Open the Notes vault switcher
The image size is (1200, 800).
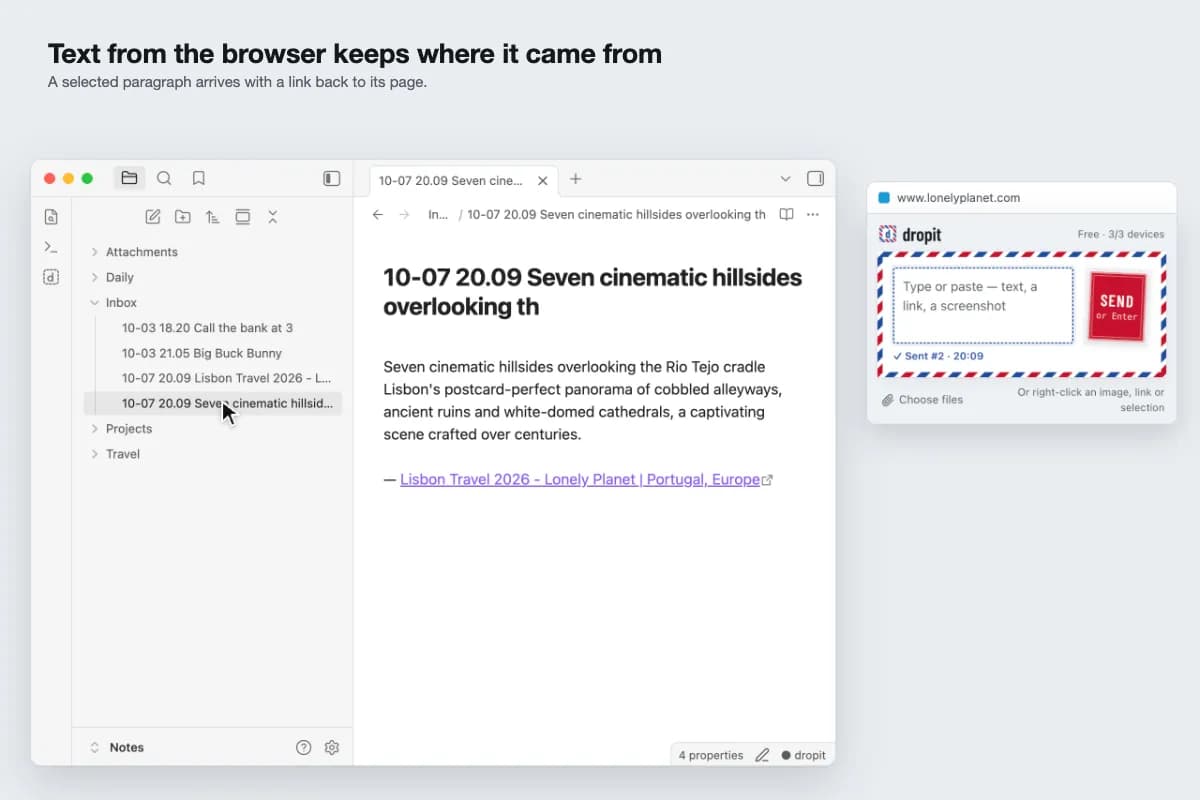click(x=117, y=747)
